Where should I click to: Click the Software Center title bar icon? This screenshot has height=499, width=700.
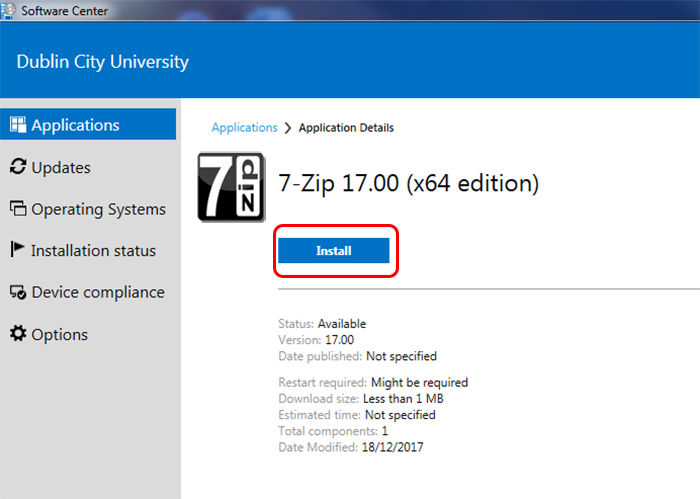pyautogui.click(x=8, y=10)
